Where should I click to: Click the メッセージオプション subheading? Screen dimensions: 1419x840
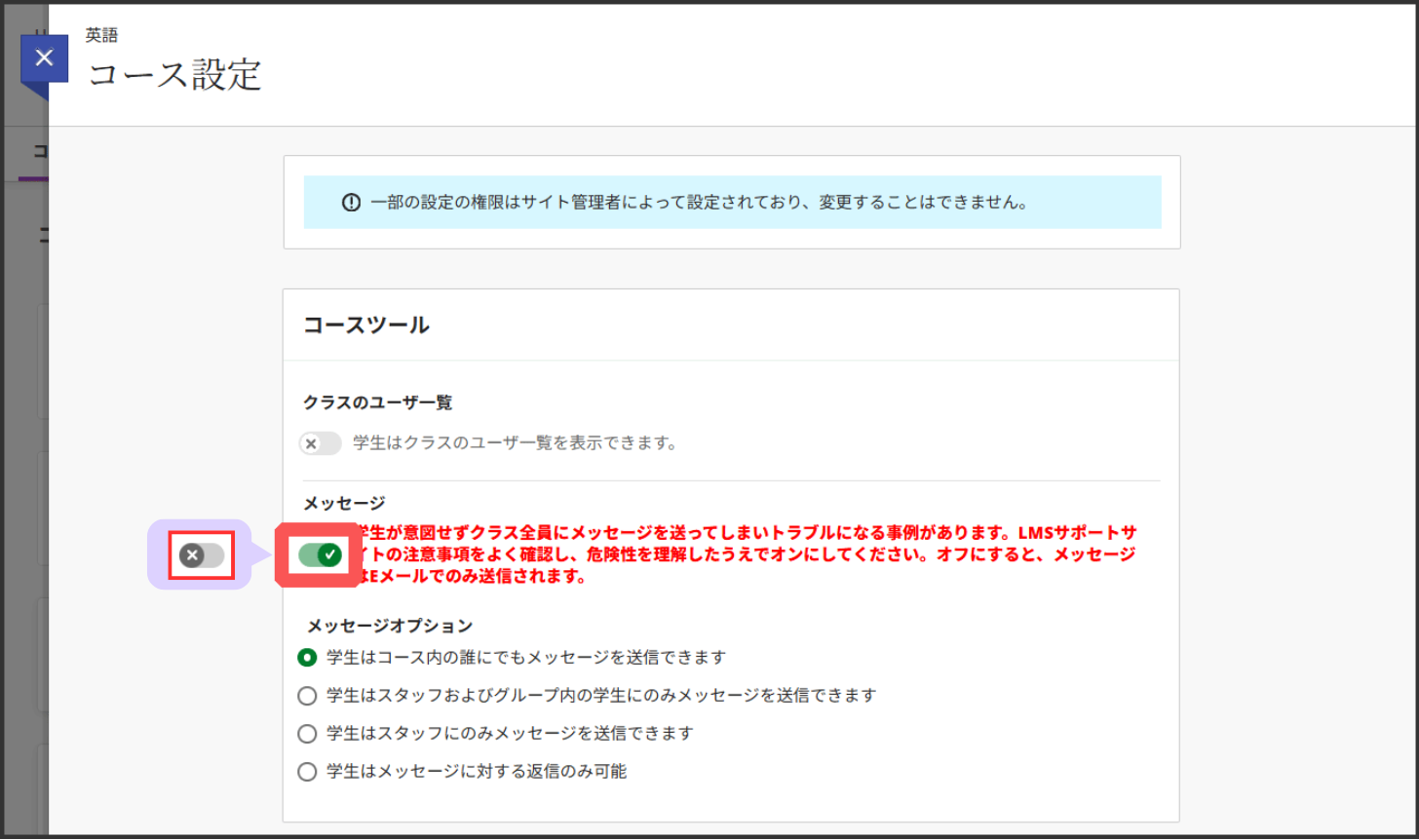click(390, 626)
